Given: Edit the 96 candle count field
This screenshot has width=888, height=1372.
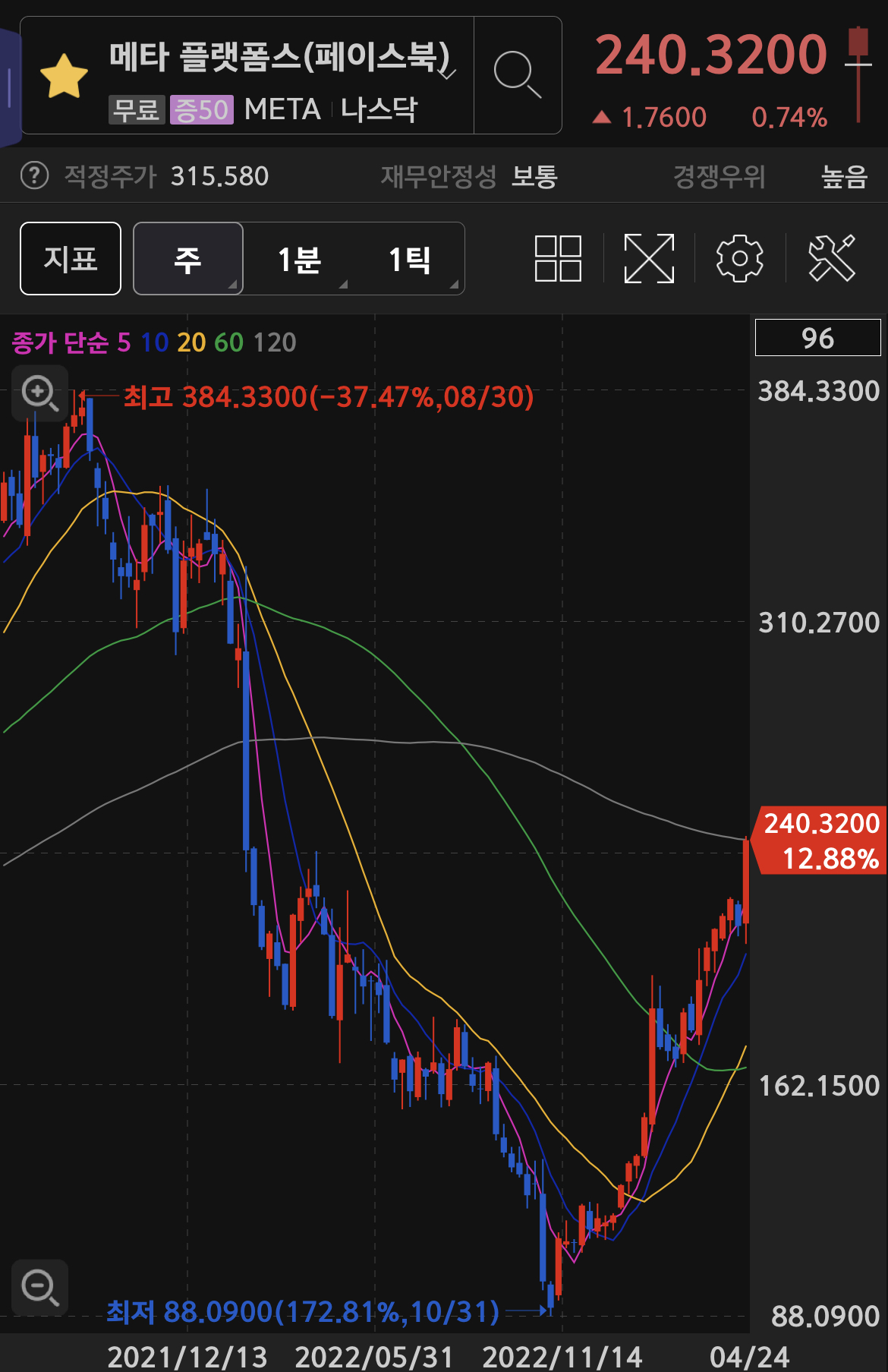Looking at the screenshot, I should point(818,338).
